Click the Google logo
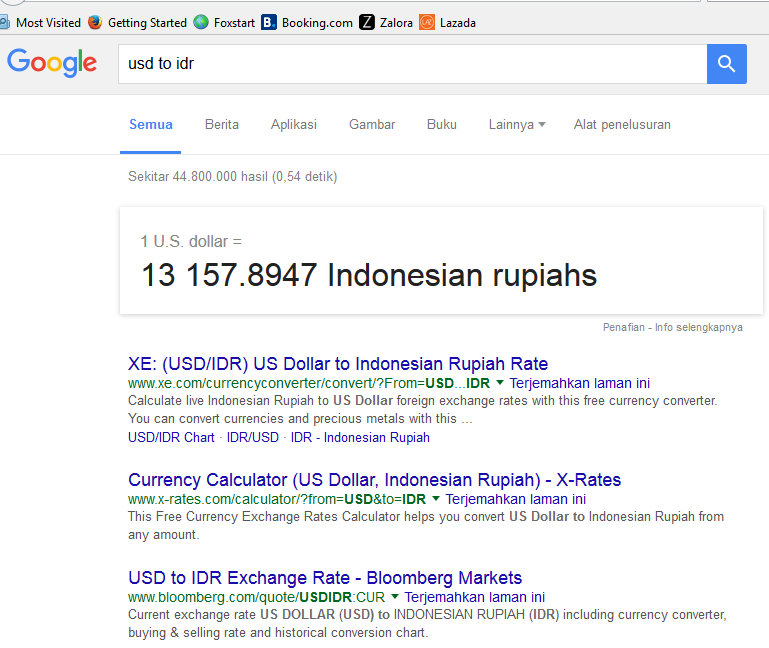Screen dimensions: 769x648 52,63
